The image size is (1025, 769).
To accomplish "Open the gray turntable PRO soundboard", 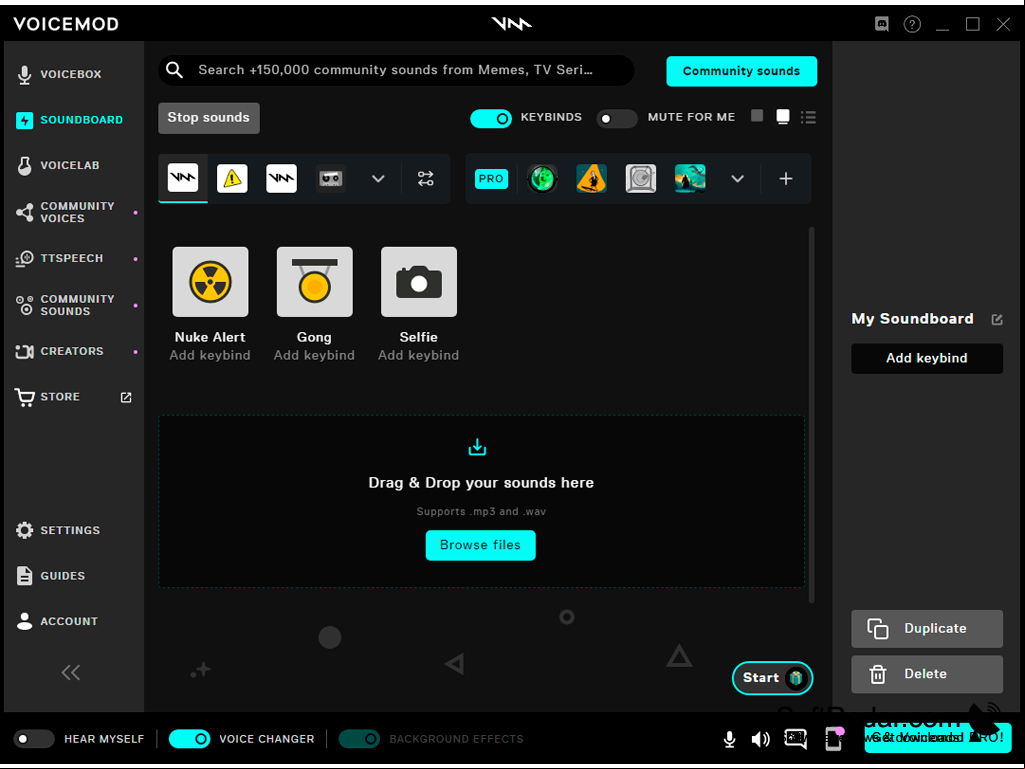I will [641, 178].
